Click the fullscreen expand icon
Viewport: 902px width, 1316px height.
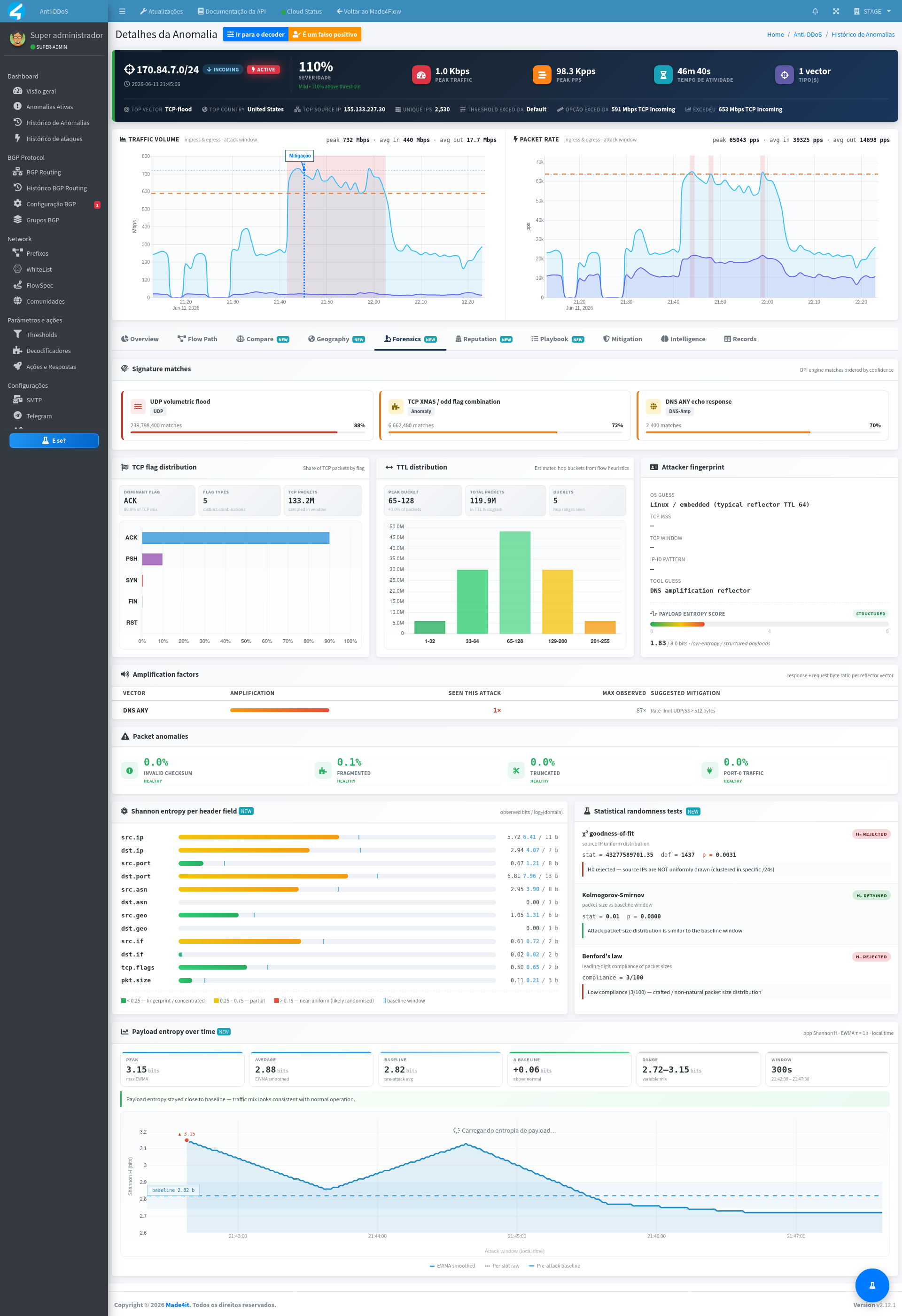[836, 11]
